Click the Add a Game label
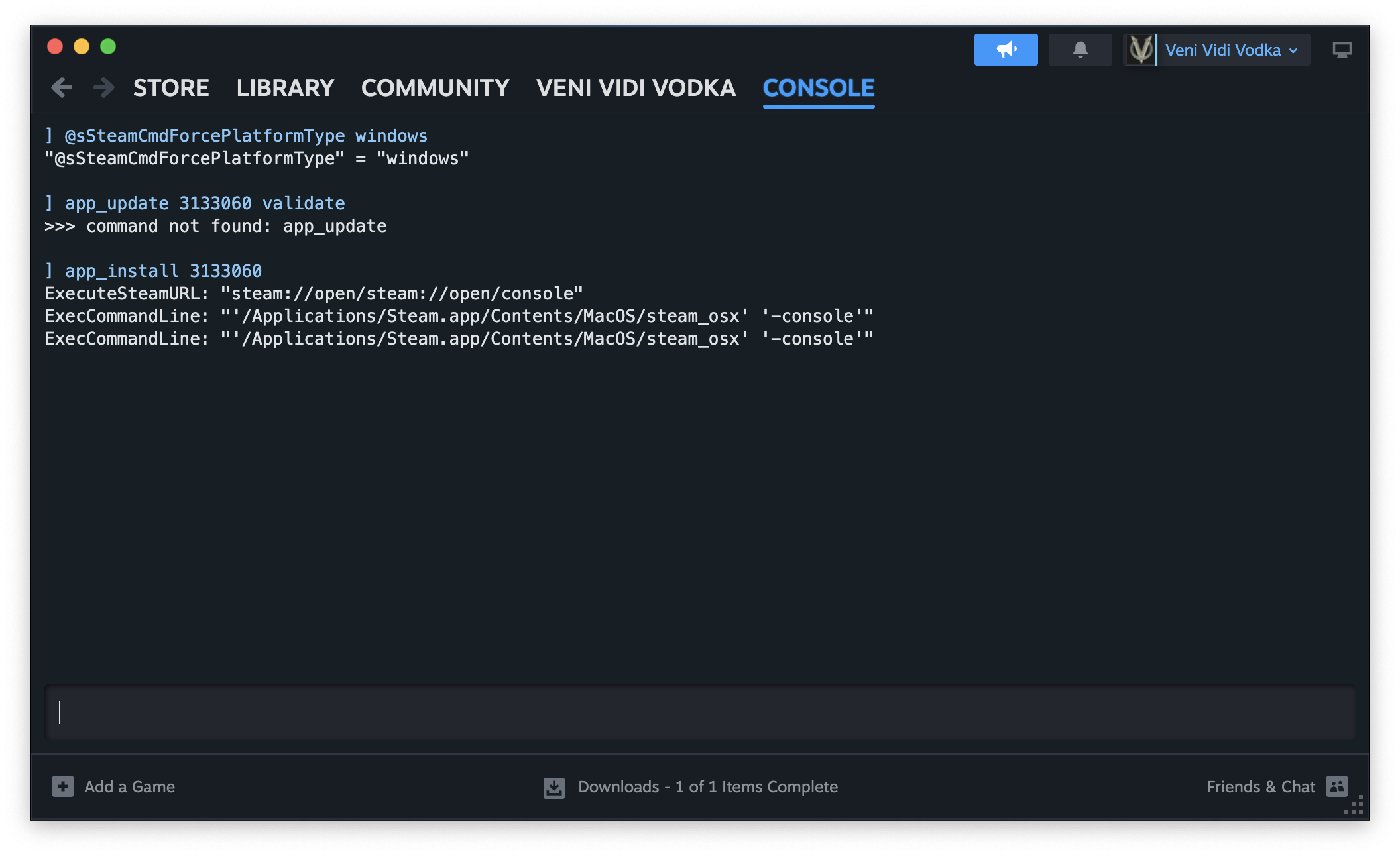This screenshot has width=1400, height=856. click(x=130, y=787)
